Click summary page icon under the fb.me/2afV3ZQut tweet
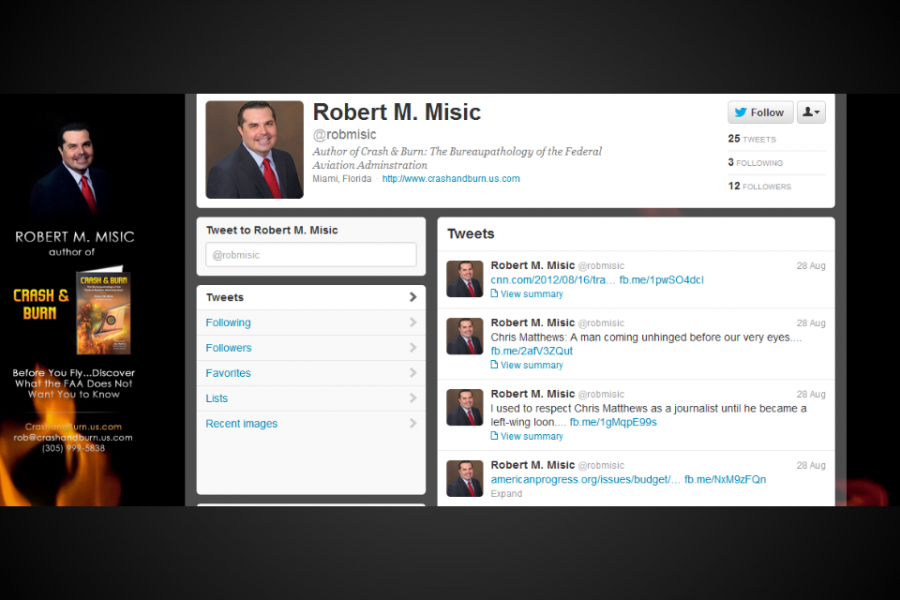Screen dimensions: 900x600 coord(494,365)
